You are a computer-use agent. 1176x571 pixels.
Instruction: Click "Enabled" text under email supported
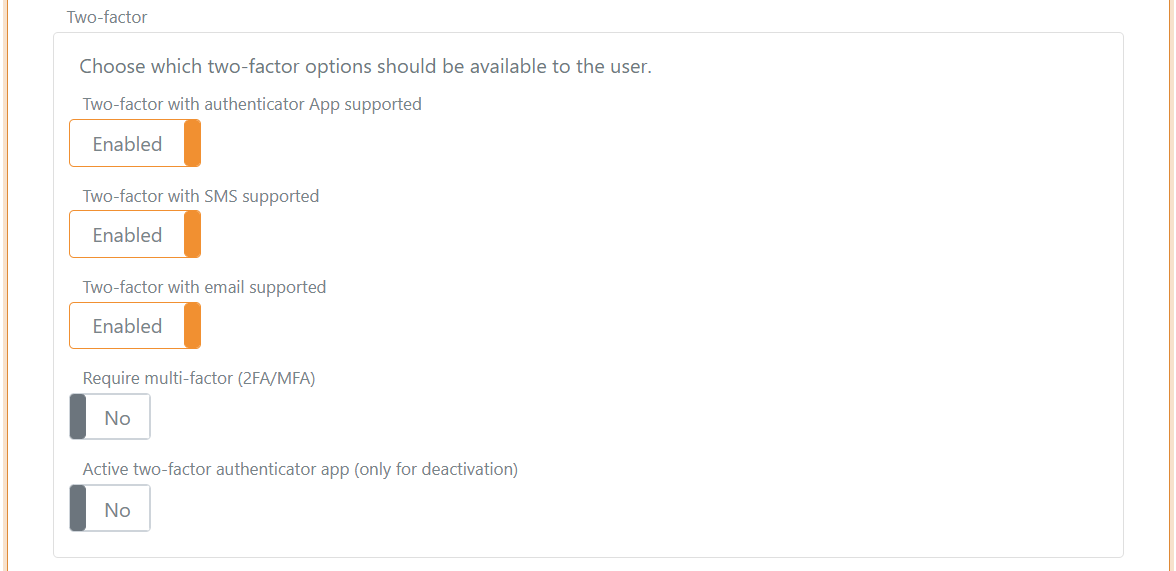coord(127,326)
